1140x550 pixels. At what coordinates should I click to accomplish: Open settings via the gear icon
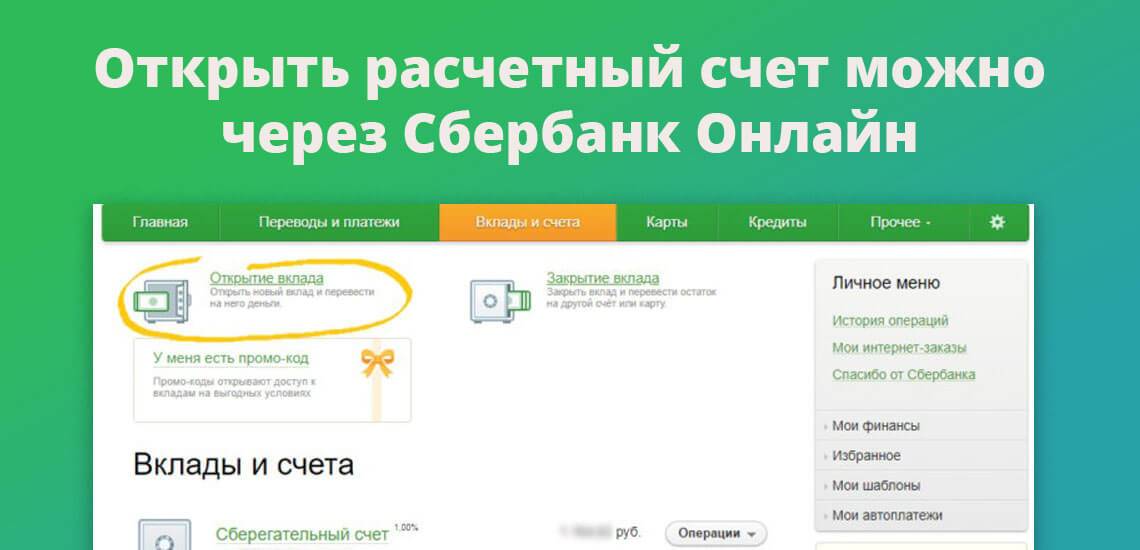(998, 223)
